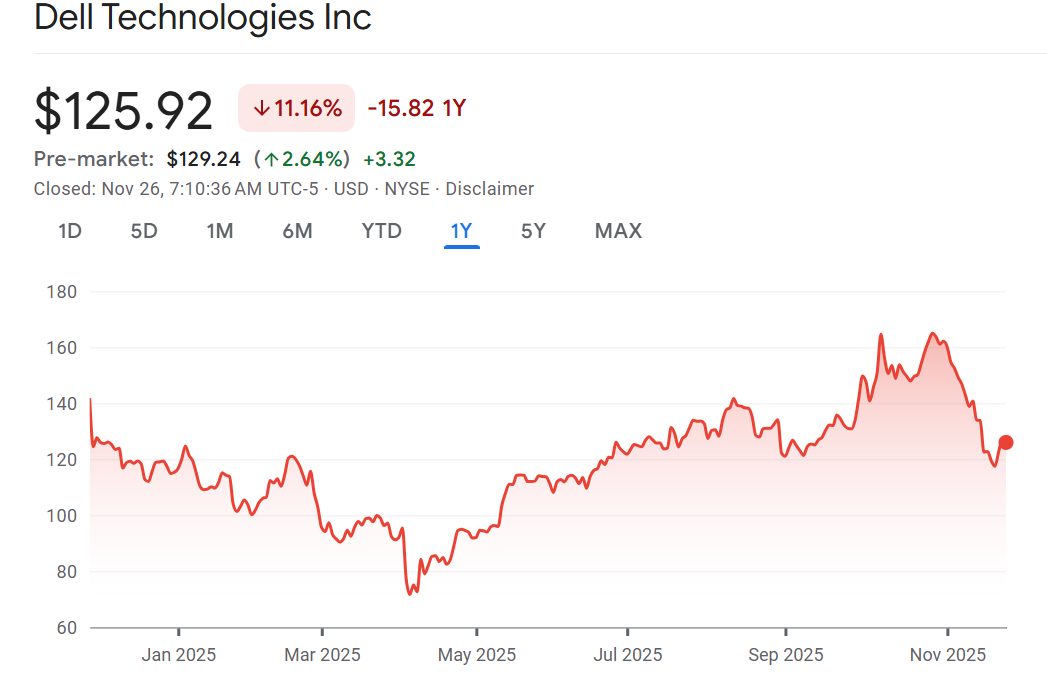Click the $125.92 current price
The image size is (1047, 696).
click(x=124, y=110)
